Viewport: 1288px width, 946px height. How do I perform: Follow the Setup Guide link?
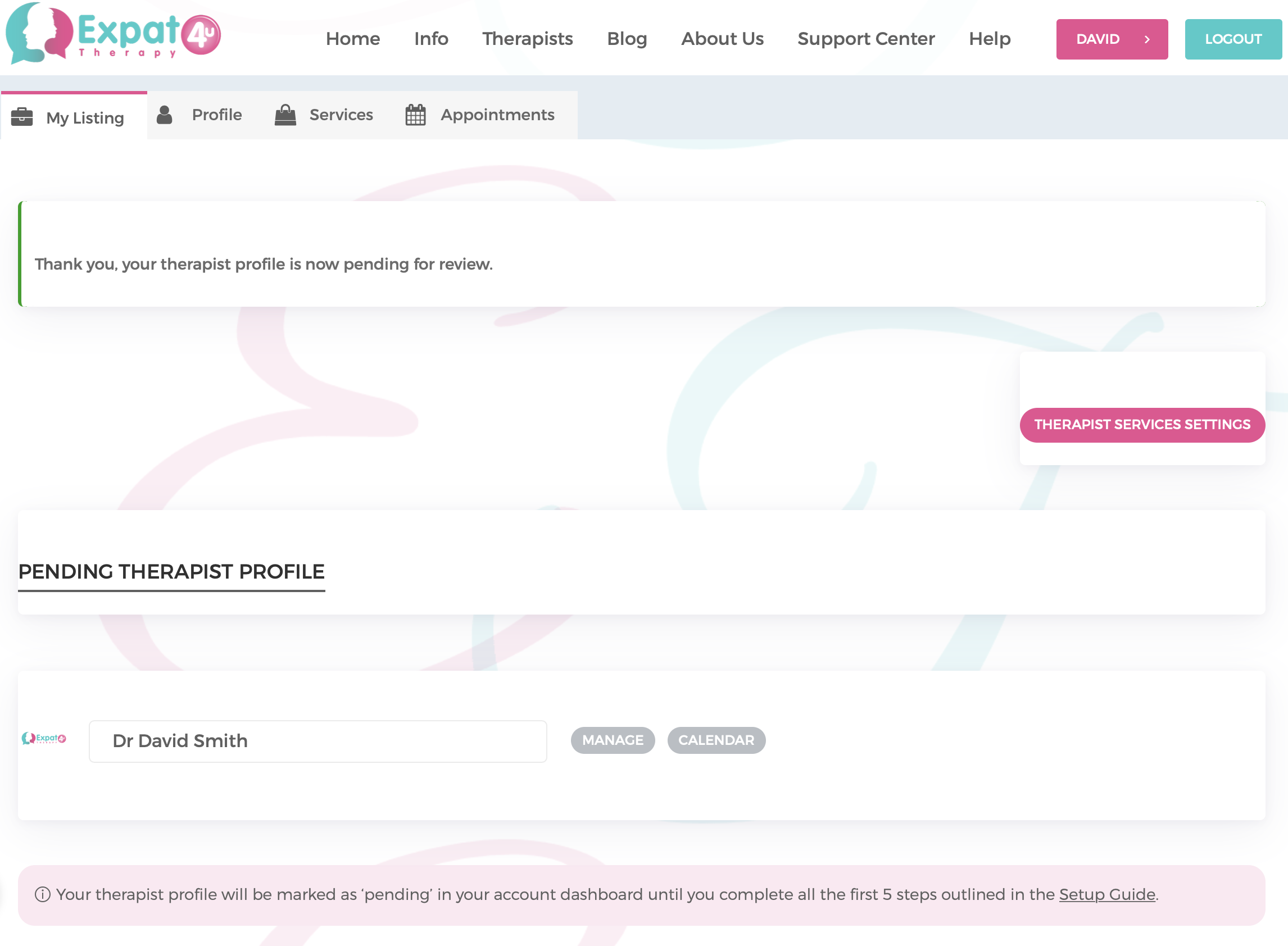1106,894
